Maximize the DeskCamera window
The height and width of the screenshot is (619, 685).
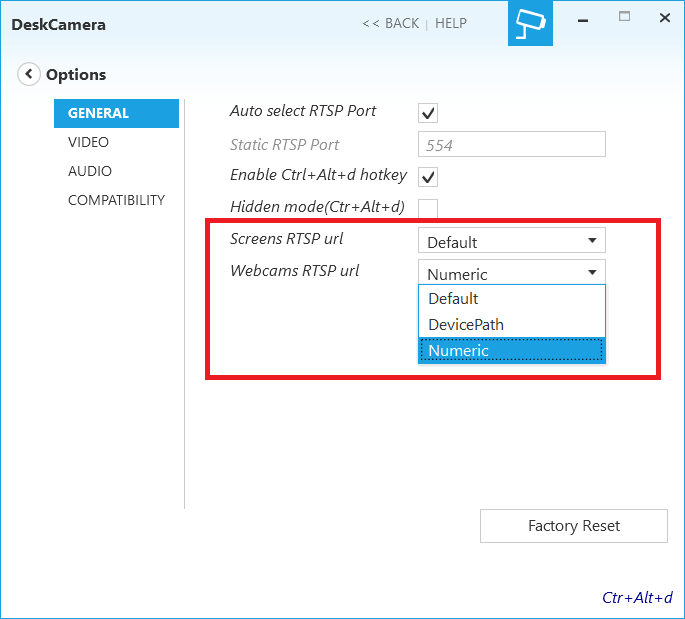pyautogui.click(x=625, y=18)
